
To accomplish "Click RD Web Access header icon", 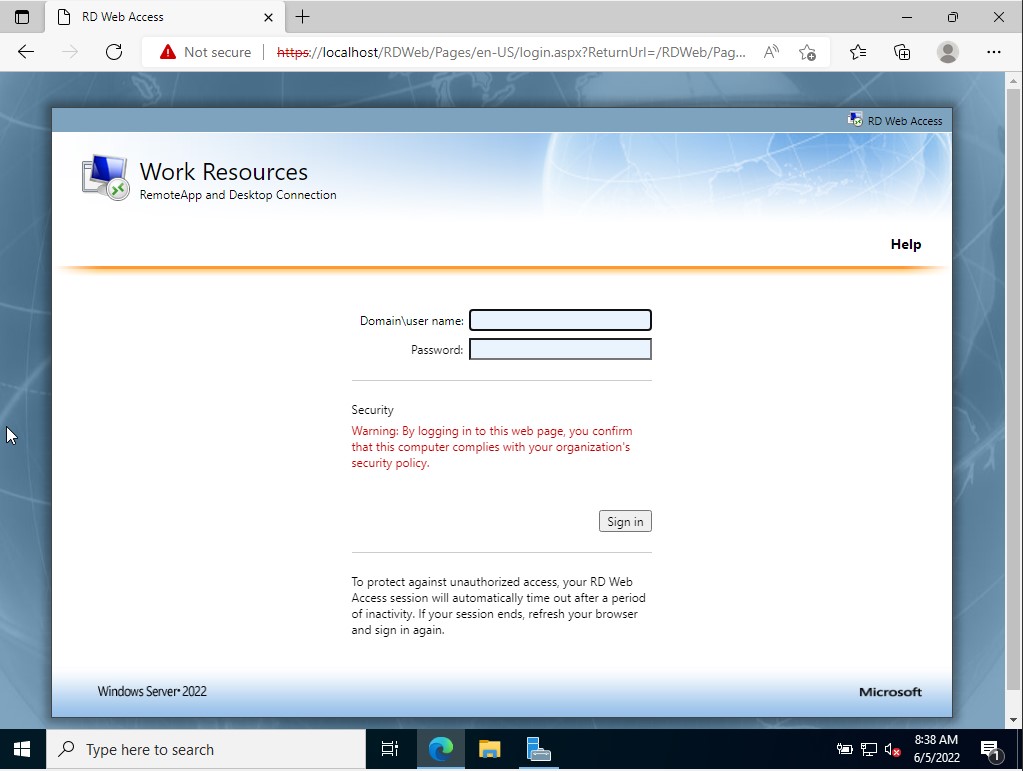I will (x=855, y=119).
